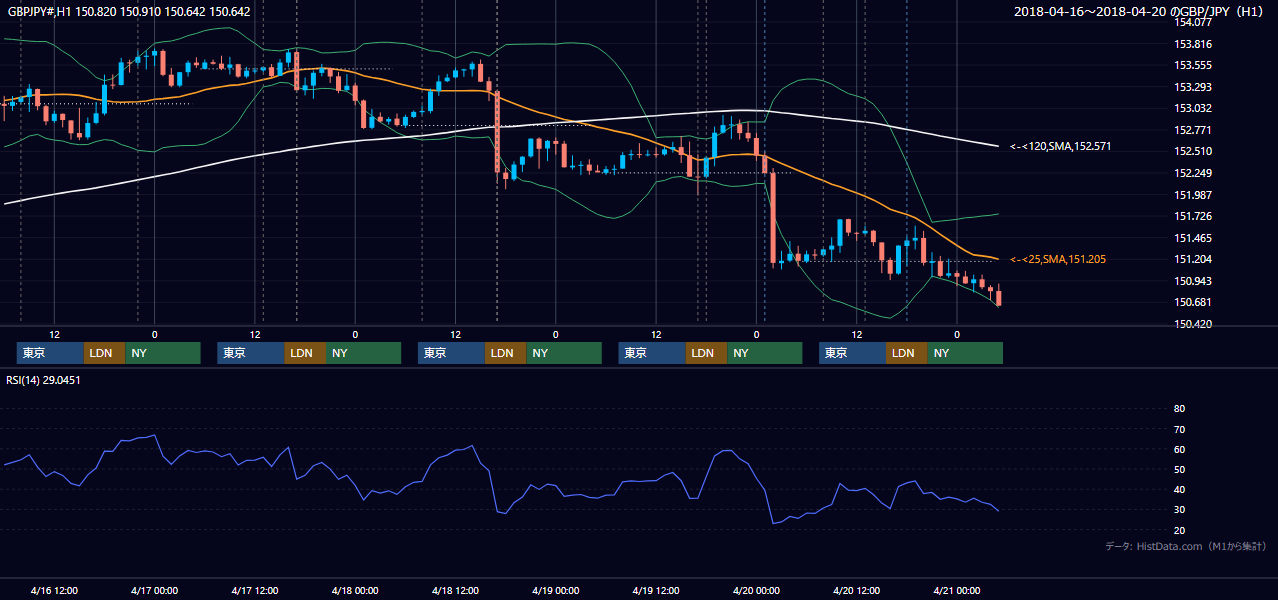Select the NY session box for April 20
Screen dimensions: 1278x600
click(965, 353)
